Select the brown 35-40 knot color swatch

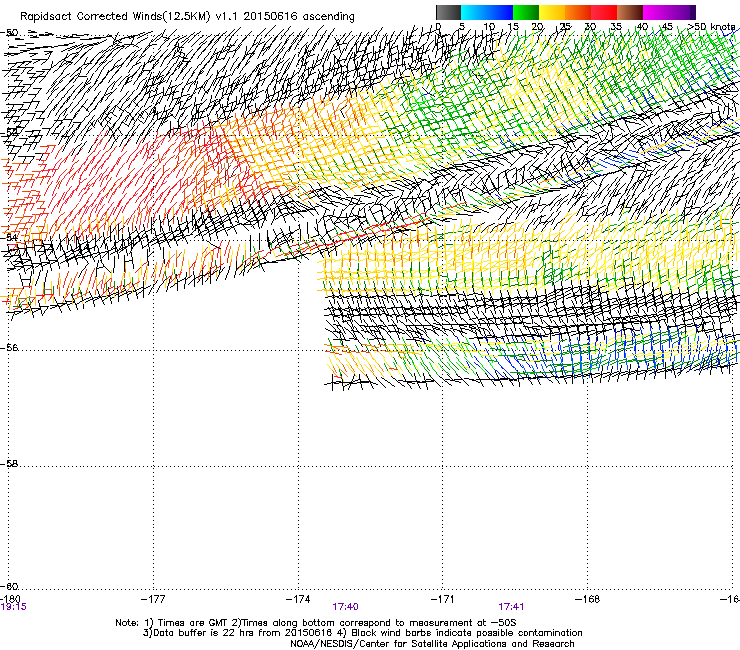630,12
